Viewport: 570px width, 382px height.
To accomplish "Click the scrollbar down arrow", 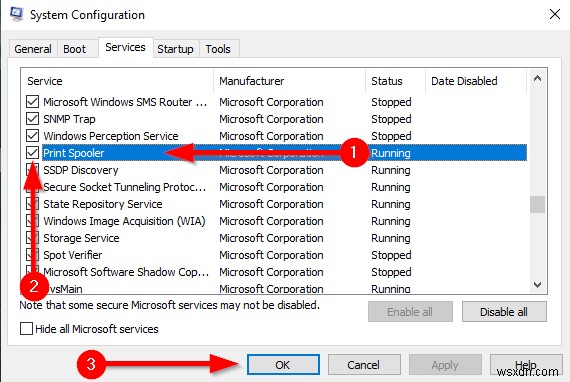I will 537,284.
